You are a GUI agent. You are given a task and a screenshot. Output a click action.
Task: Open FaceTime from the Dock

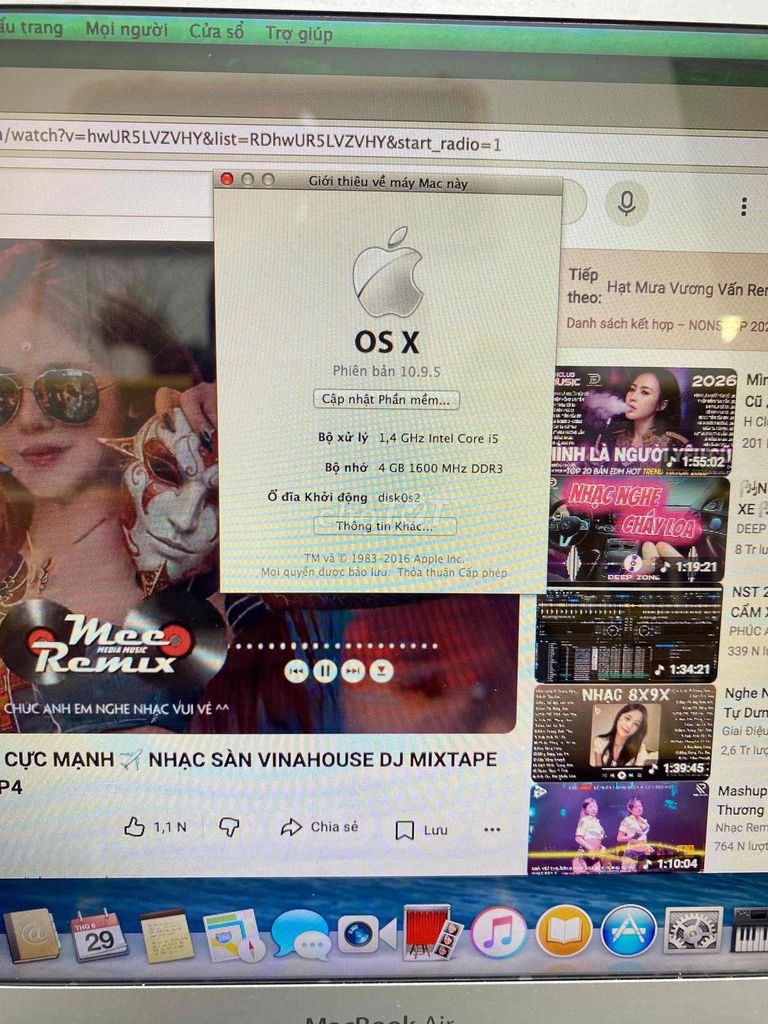click(x=366, y=934)
